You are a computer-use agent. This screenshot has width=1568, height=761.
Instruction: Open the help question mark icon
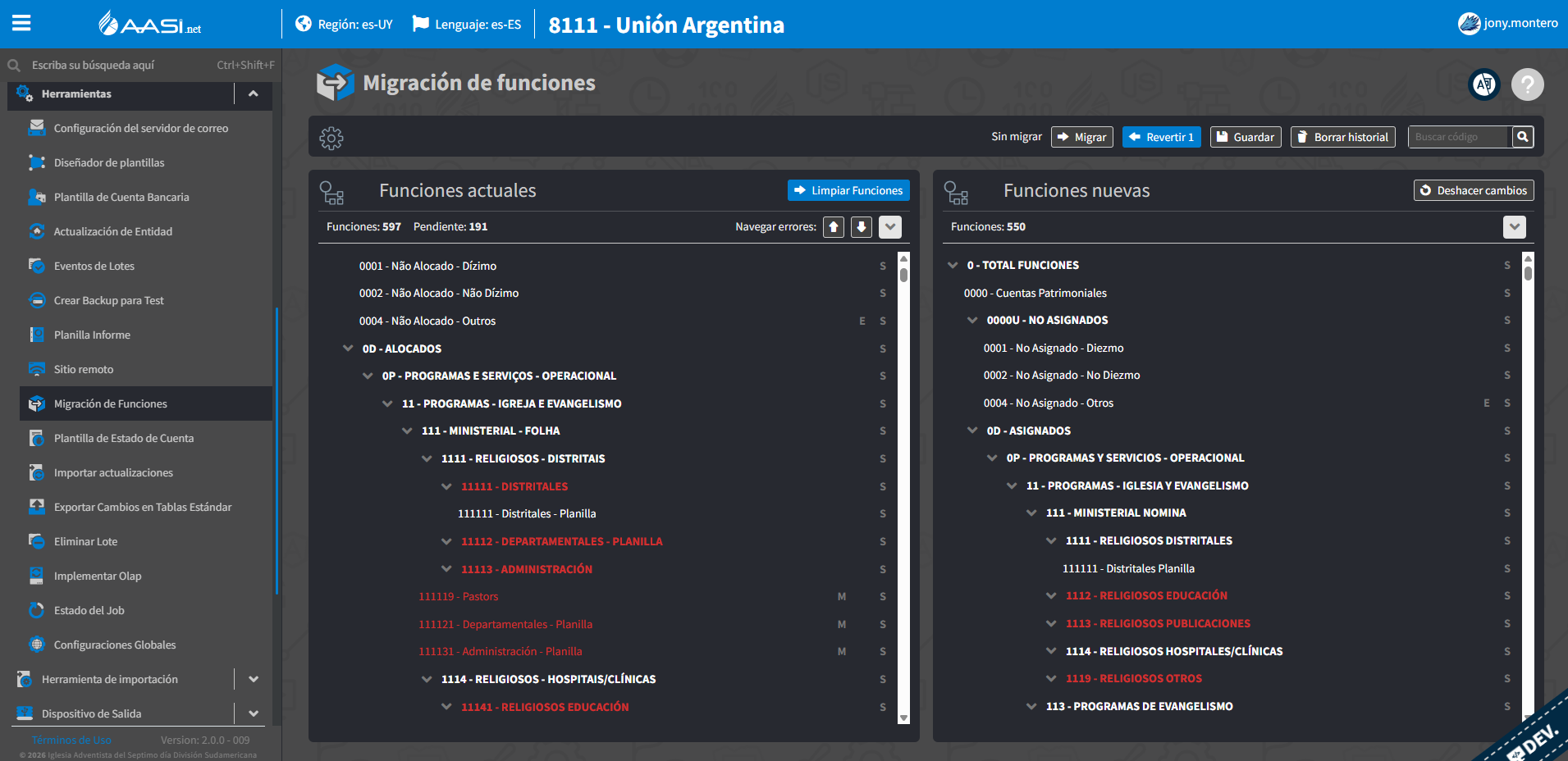[x=1527, y=84]
